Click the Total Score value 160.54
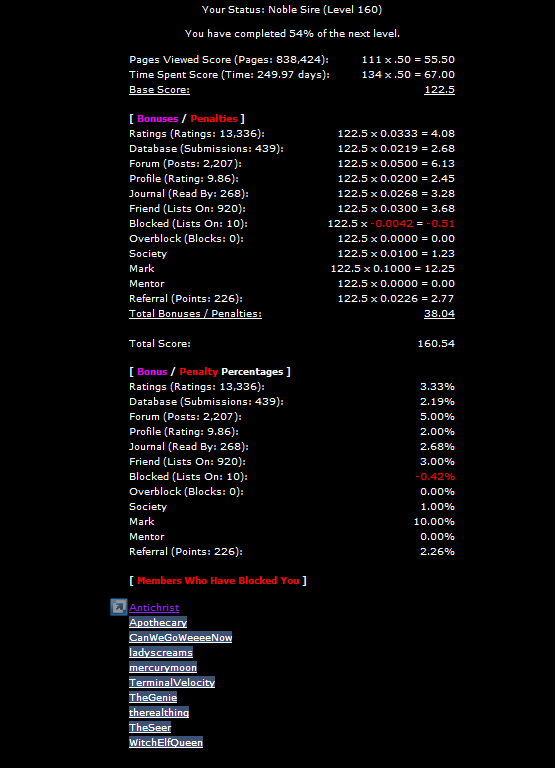Image resolution: width=557 pixels, height=768 pixels. 436,343
